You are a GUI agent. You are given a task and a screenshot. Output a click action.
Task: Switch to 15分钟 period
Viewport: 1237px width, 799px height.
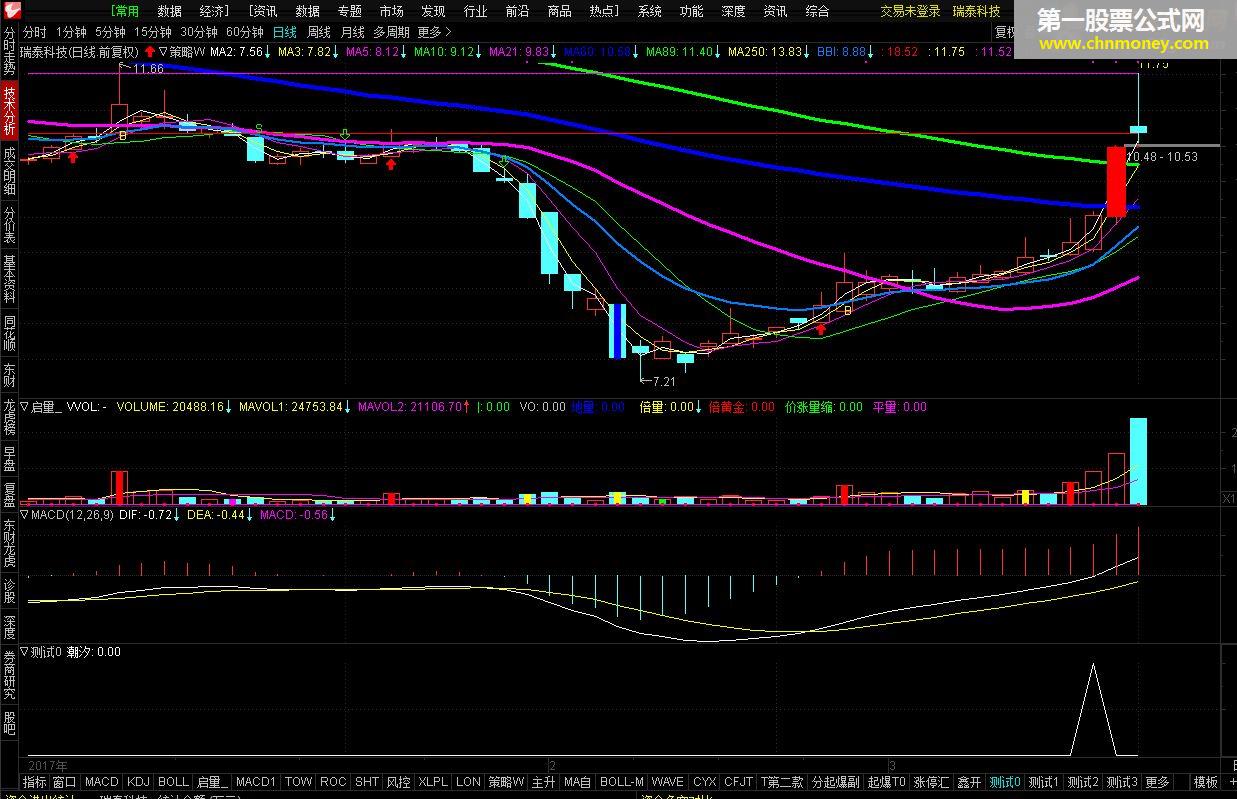tap(153, 32)
